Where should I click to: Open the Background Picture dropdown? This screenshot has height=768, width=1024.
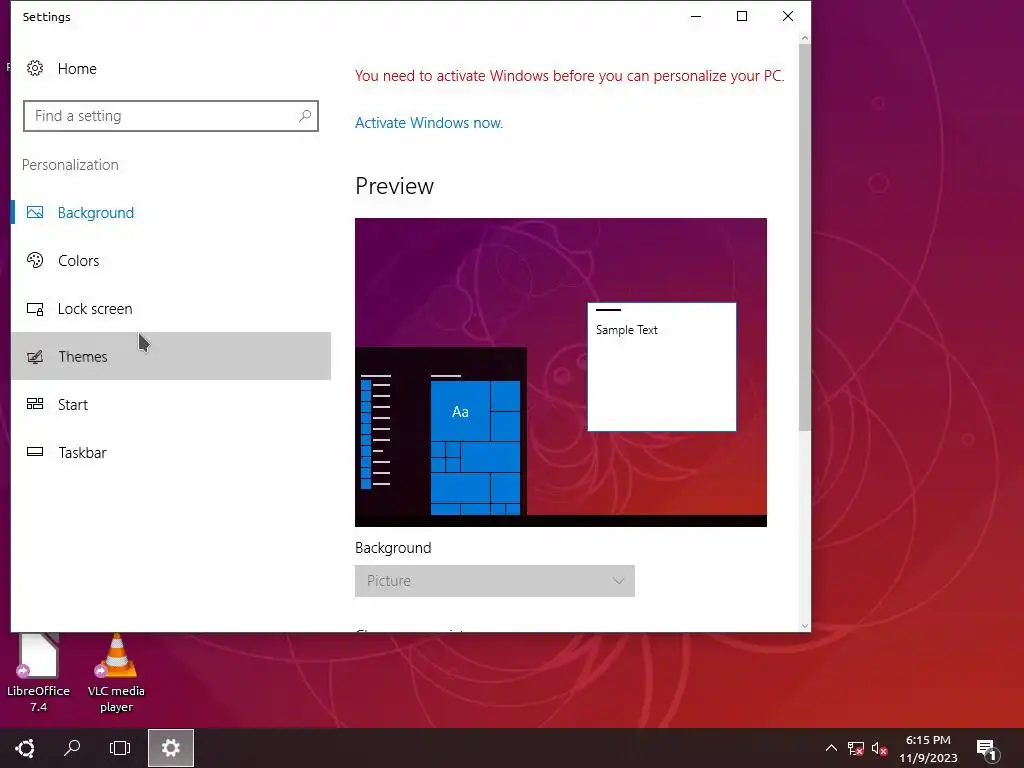tap(494, 581)
